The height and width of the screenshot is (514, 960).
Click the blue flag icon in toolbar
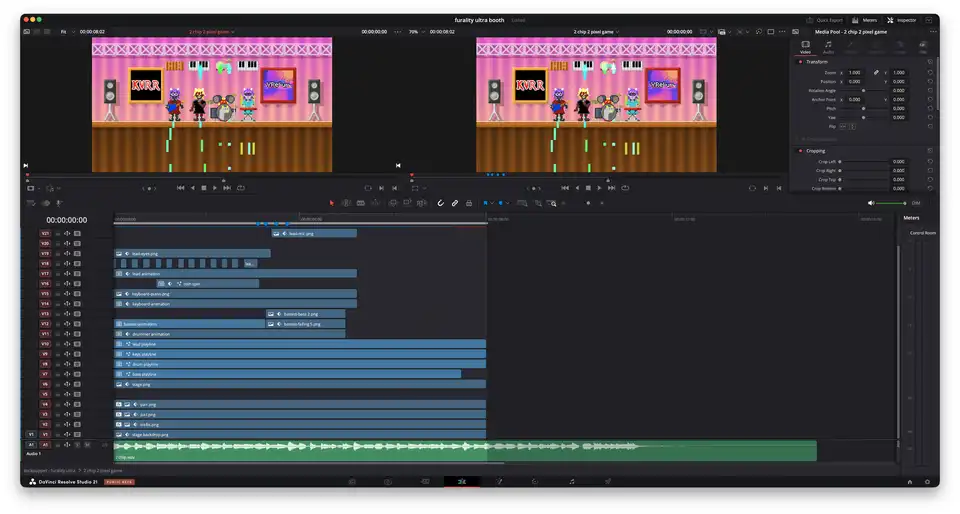click(486, 203)
